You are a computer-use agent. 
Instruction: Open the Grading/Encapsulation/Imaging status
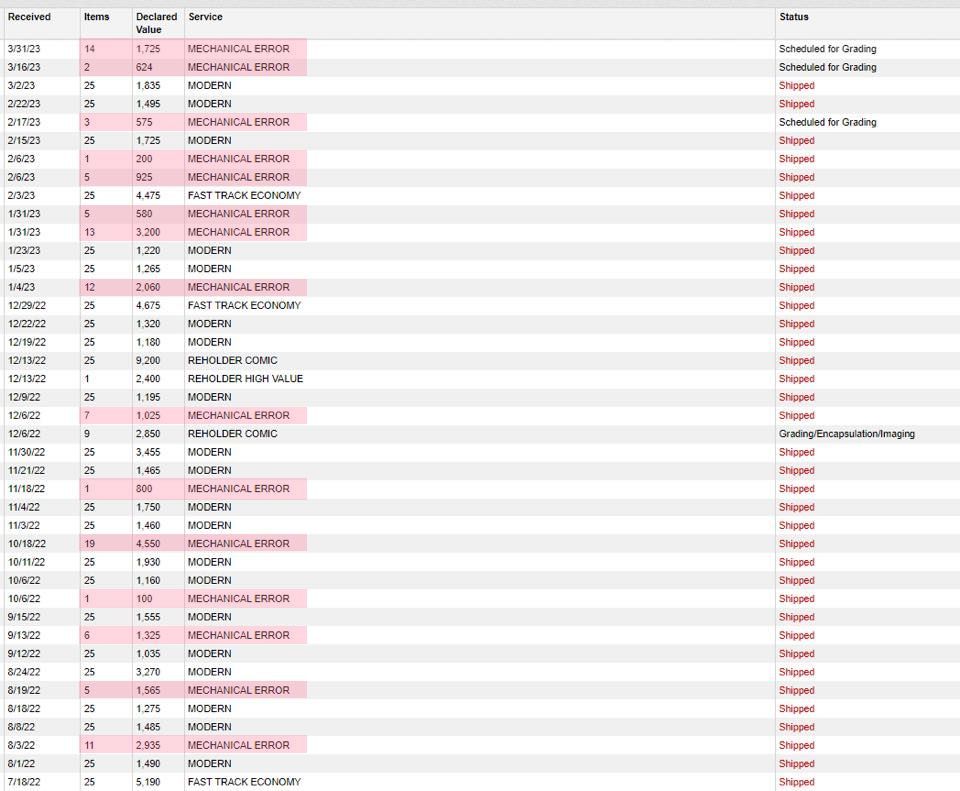click(x=846, y=434)
